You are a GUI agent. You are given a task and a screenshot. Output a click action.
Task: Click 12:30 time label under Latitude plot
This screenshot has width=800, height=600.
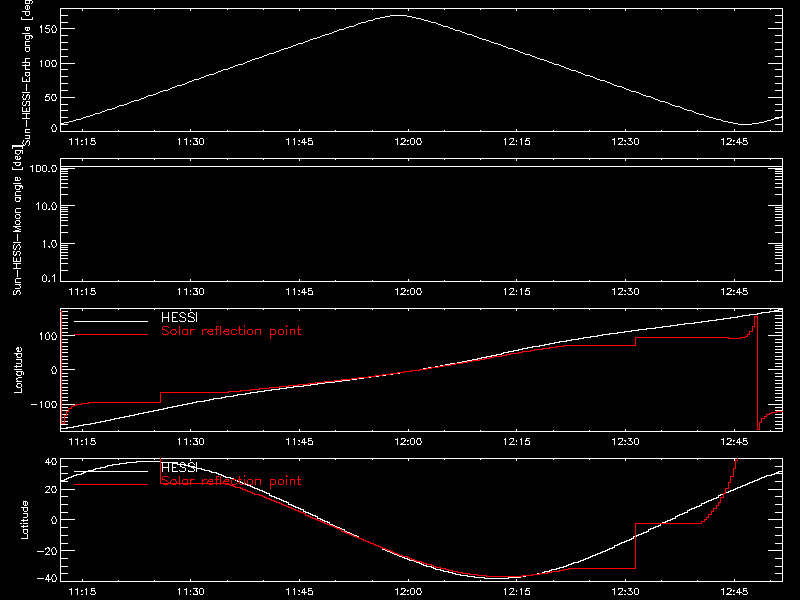(626, 591)
